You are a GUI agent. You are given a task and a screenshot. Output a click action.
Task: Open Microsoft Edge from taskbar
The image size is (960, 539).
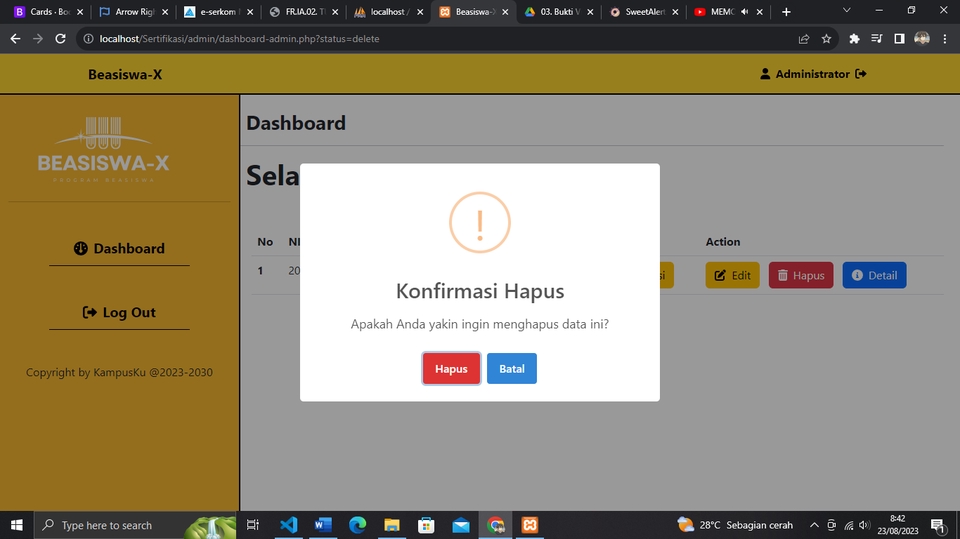click(358, 525)
